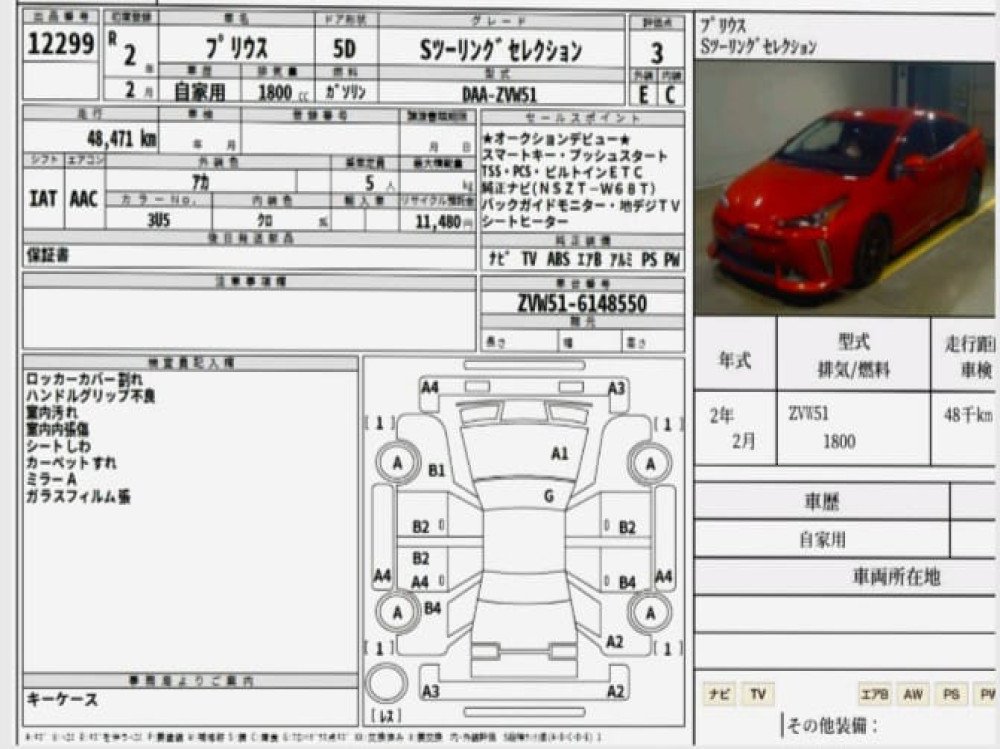Click the 車両所在地 vehicle location header
The image size is (1000, 749).
coord(895,576)
